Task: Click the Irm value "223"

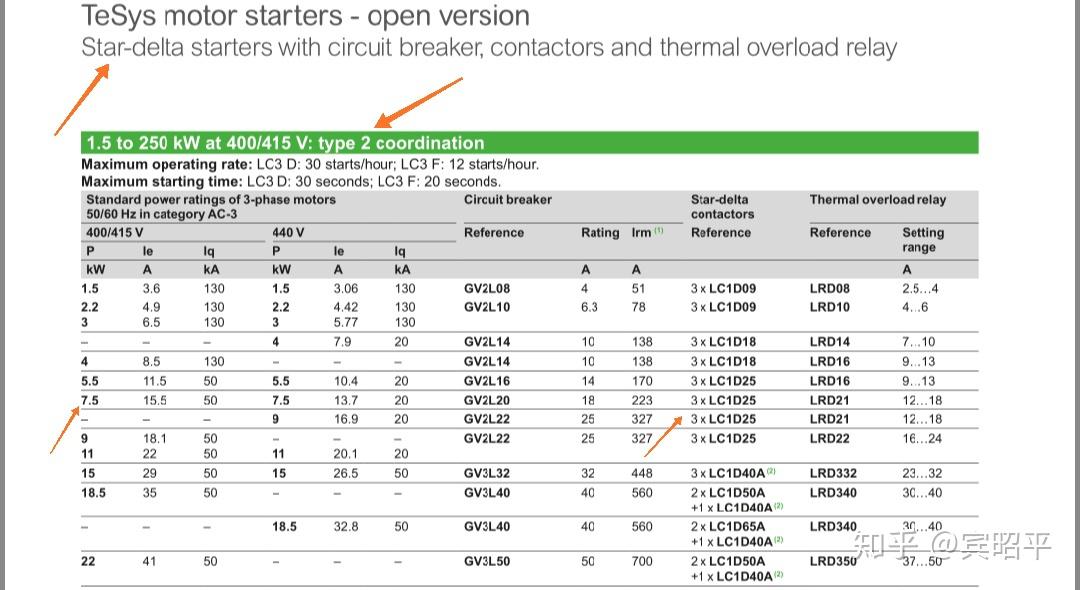Action: click(x=642, y=400)
